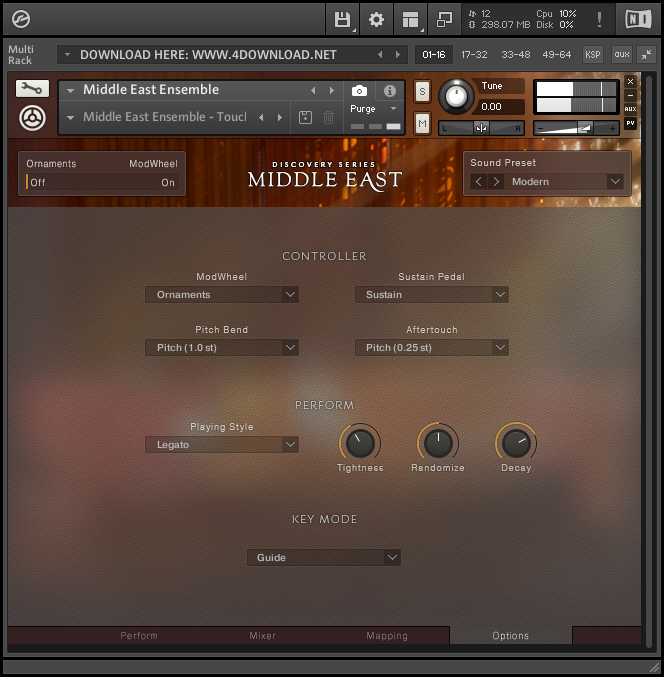664x677 pixels.
Task: Switch to the Mixer tab
Action: [262, 636]
